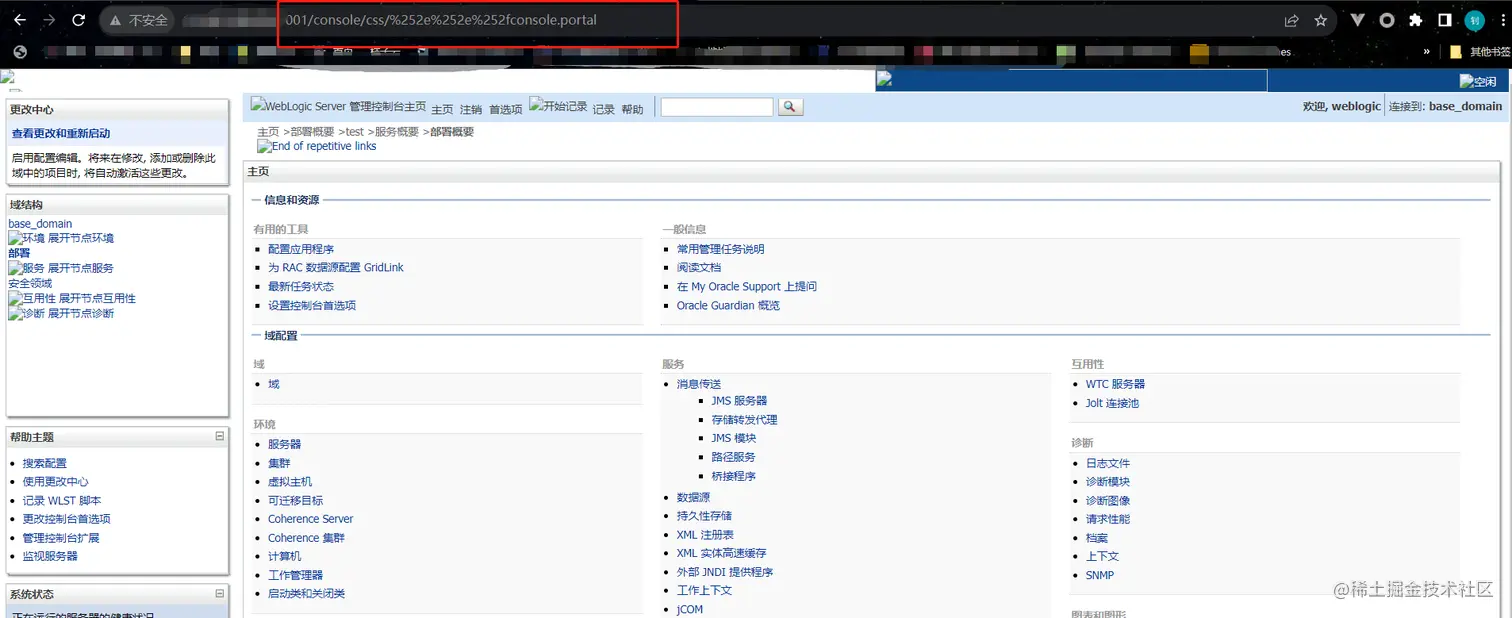Reload the page with the refresh icon
The width and height of the screenshot is (1512, 618).
pyautogui.click(x=80, y=20)
